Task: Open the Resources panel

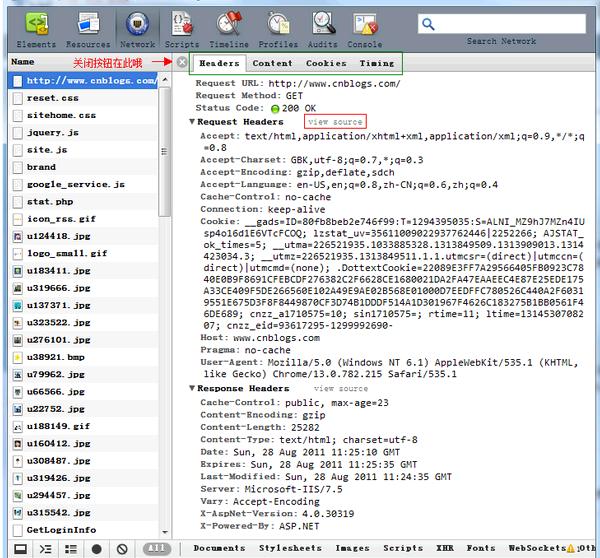Action: 87,27
